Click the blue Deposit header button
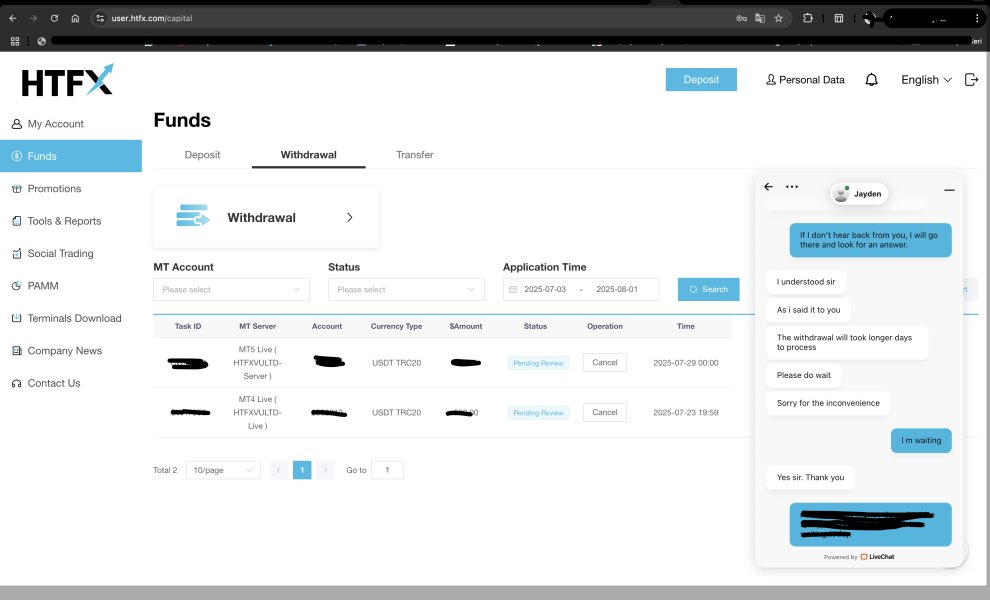The image size is (990, 600). pyautogui.click(x=701, y=80)
